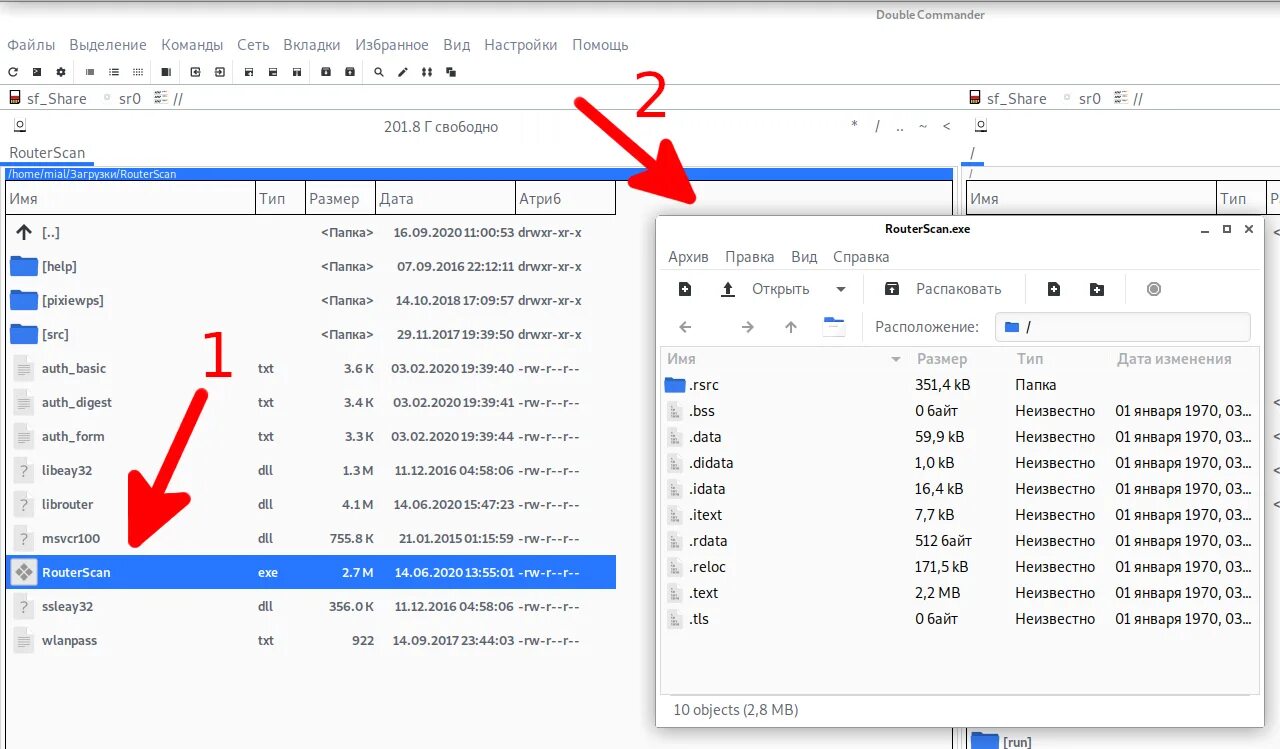The width and height of the screenshot is (1280, 749).
Task: Click the '..' parent directory button
Action: coord(900,126)
